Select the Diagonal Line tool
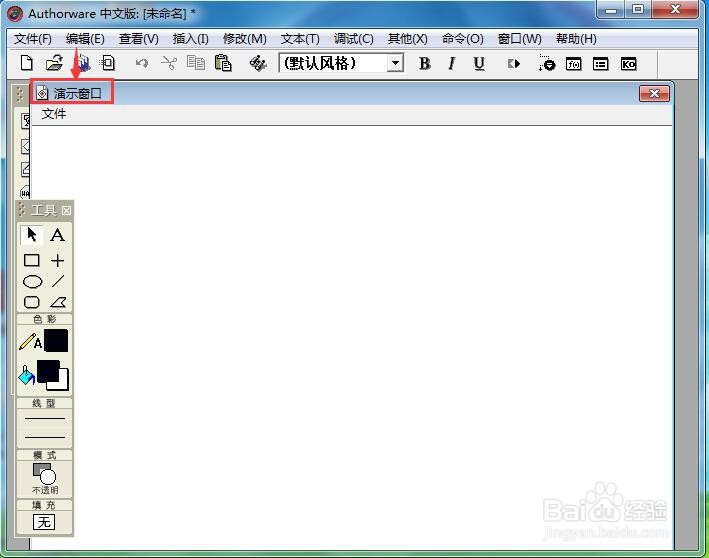The image size is (709, 558). coord(58,281)
